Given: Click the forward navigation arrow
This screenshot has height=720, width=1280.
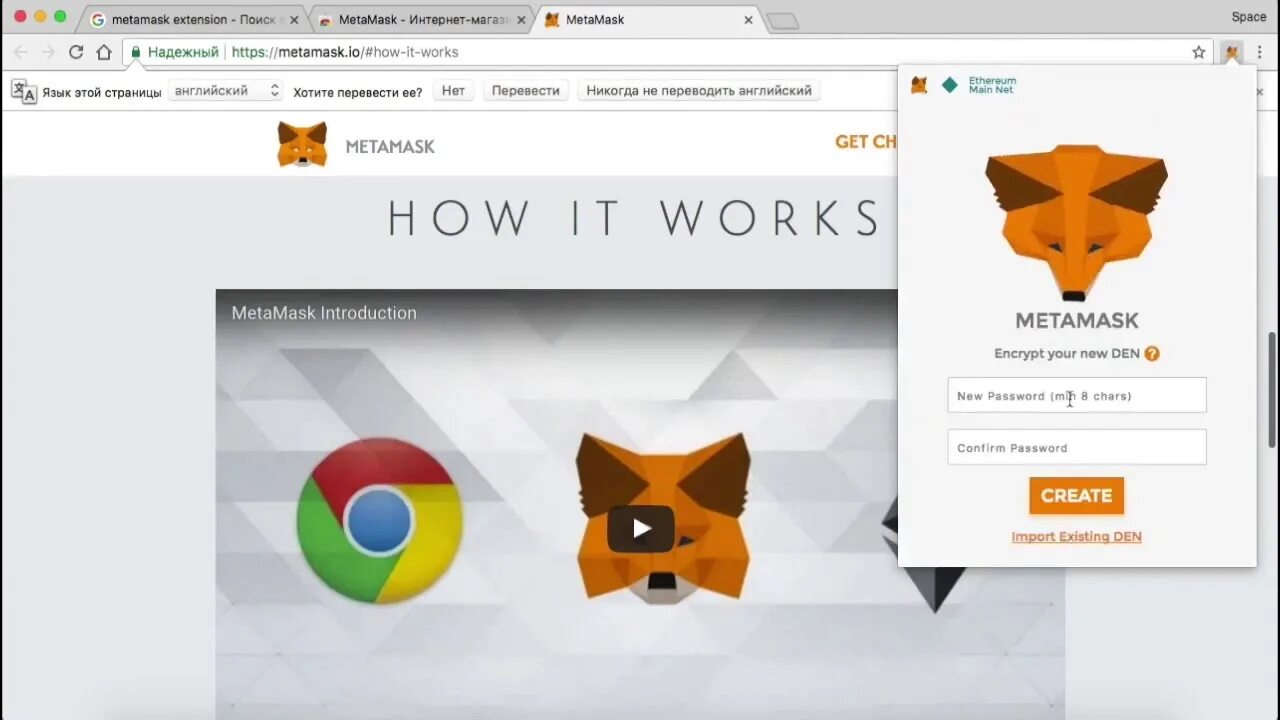Looking at the screenshot, I should pos(48,52).
